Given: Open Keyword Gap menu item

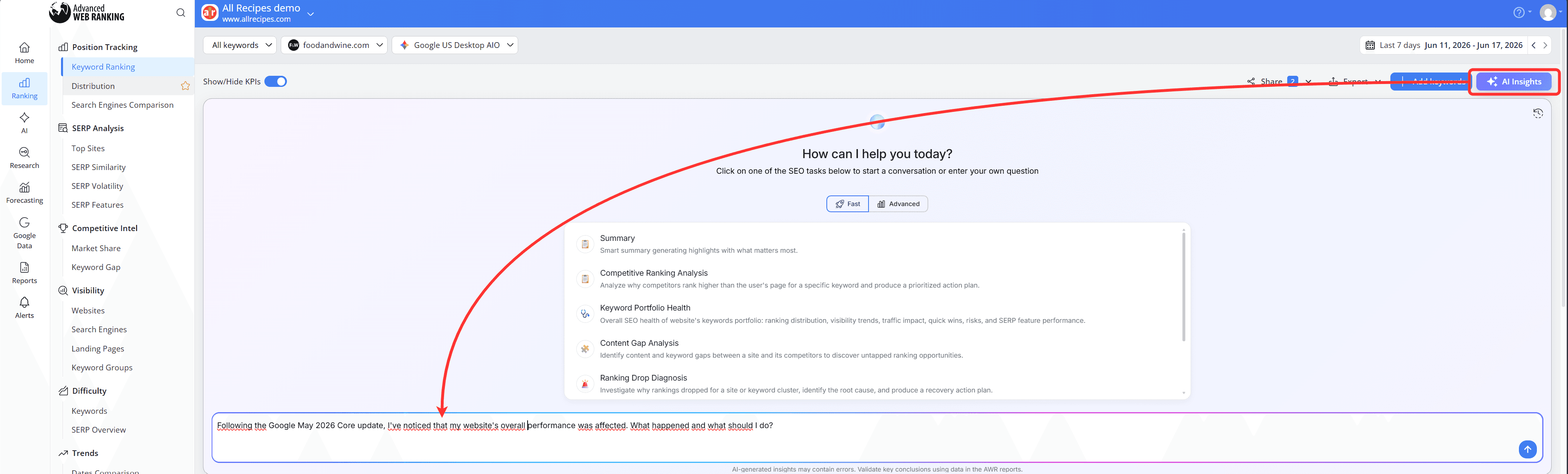Looking at the screenshot, I should (96, 267).
